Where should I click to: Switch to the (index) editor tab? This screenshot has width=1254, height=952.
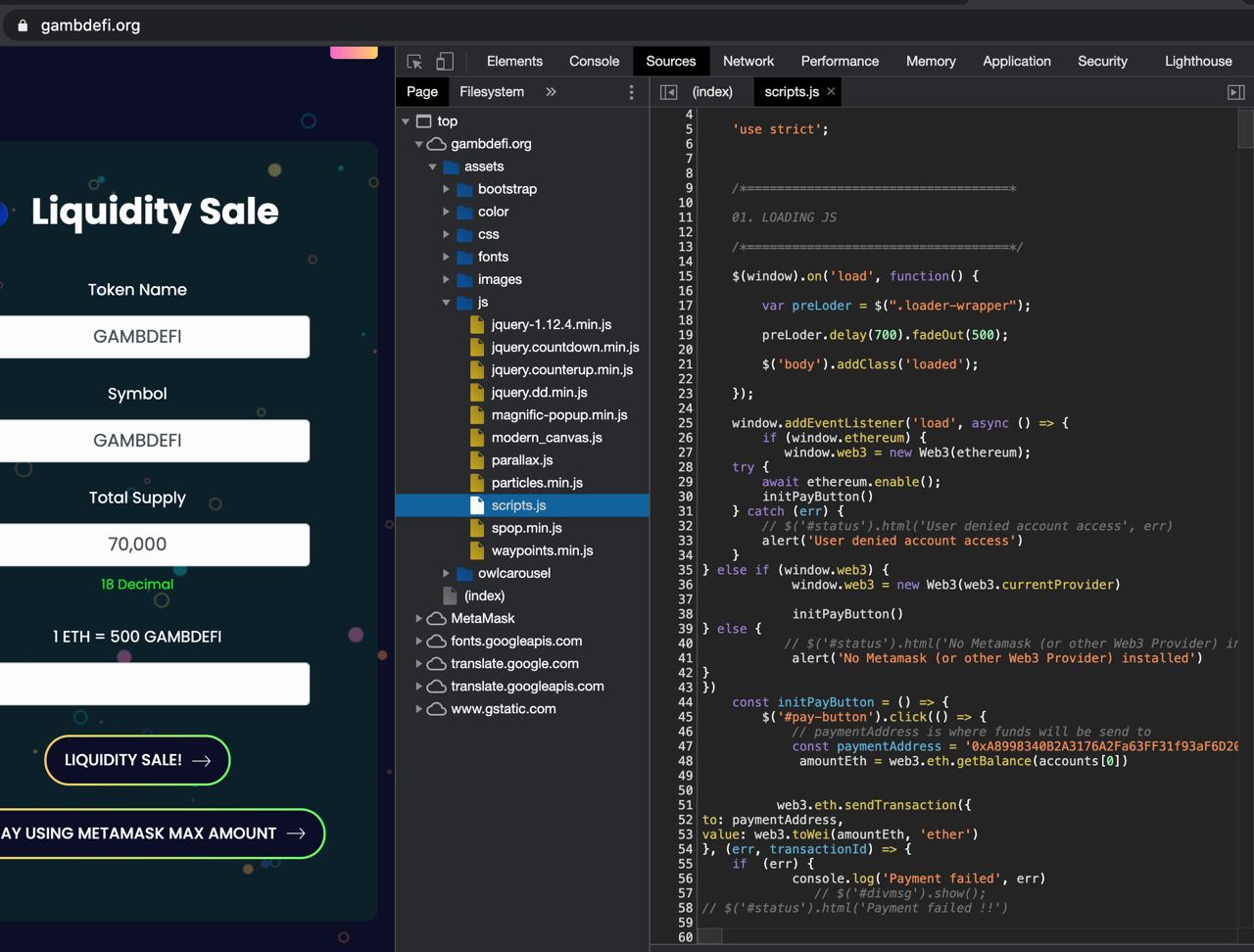click(712, 92)
